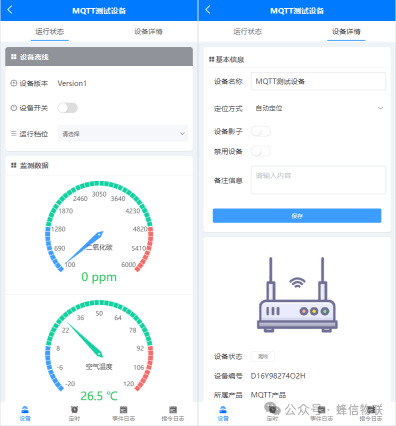Image resolution: width=396 pixels, height=426 pixels.
Task: Click device number D16Y98274O2H
Action: point(278,376)
